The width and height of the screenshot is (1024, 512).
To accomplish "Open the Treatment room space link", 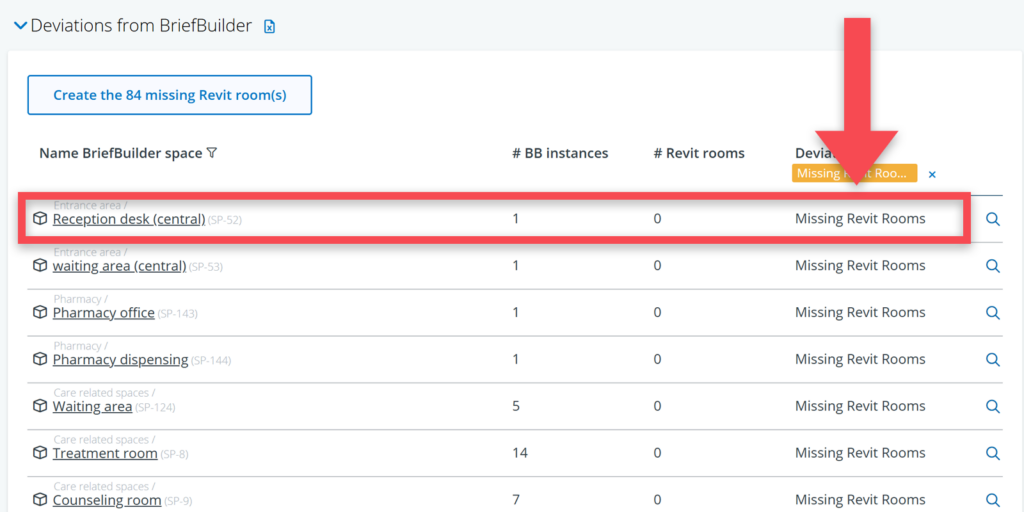I will point(105,454).
